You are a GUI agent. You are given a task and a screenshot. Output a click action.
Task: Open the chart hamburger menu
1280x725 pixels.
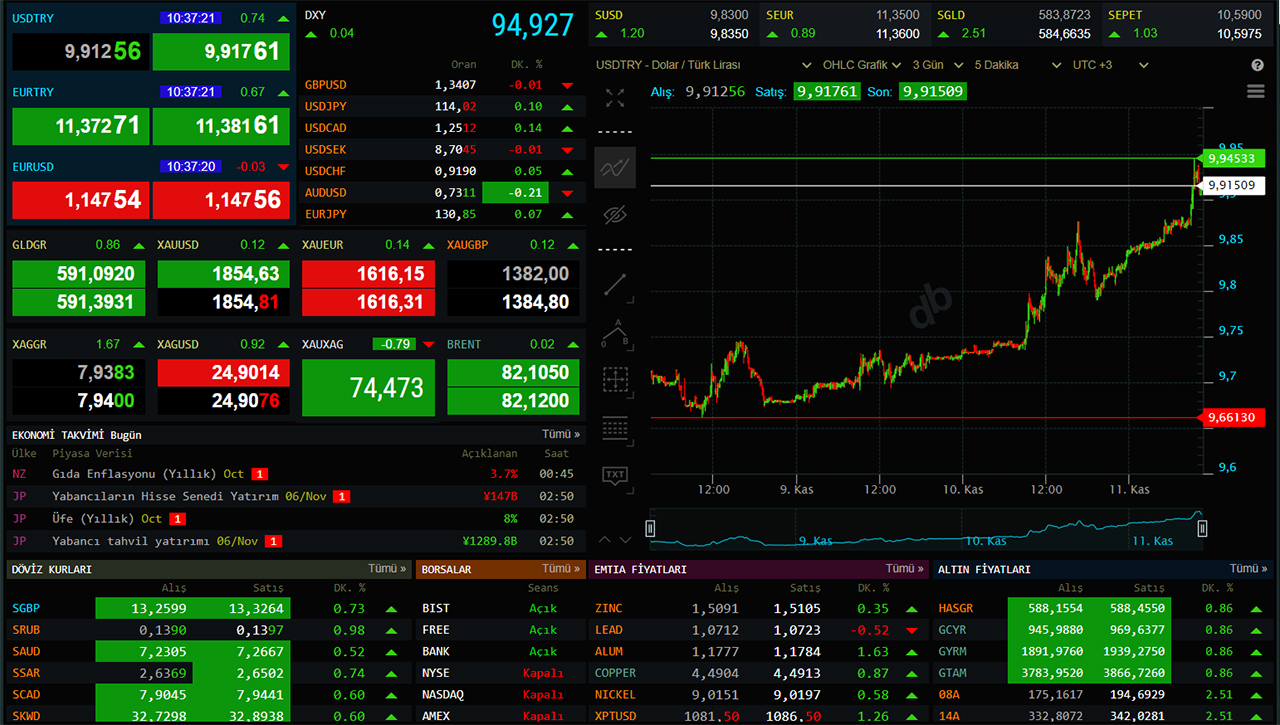(x=1256, y=92)
